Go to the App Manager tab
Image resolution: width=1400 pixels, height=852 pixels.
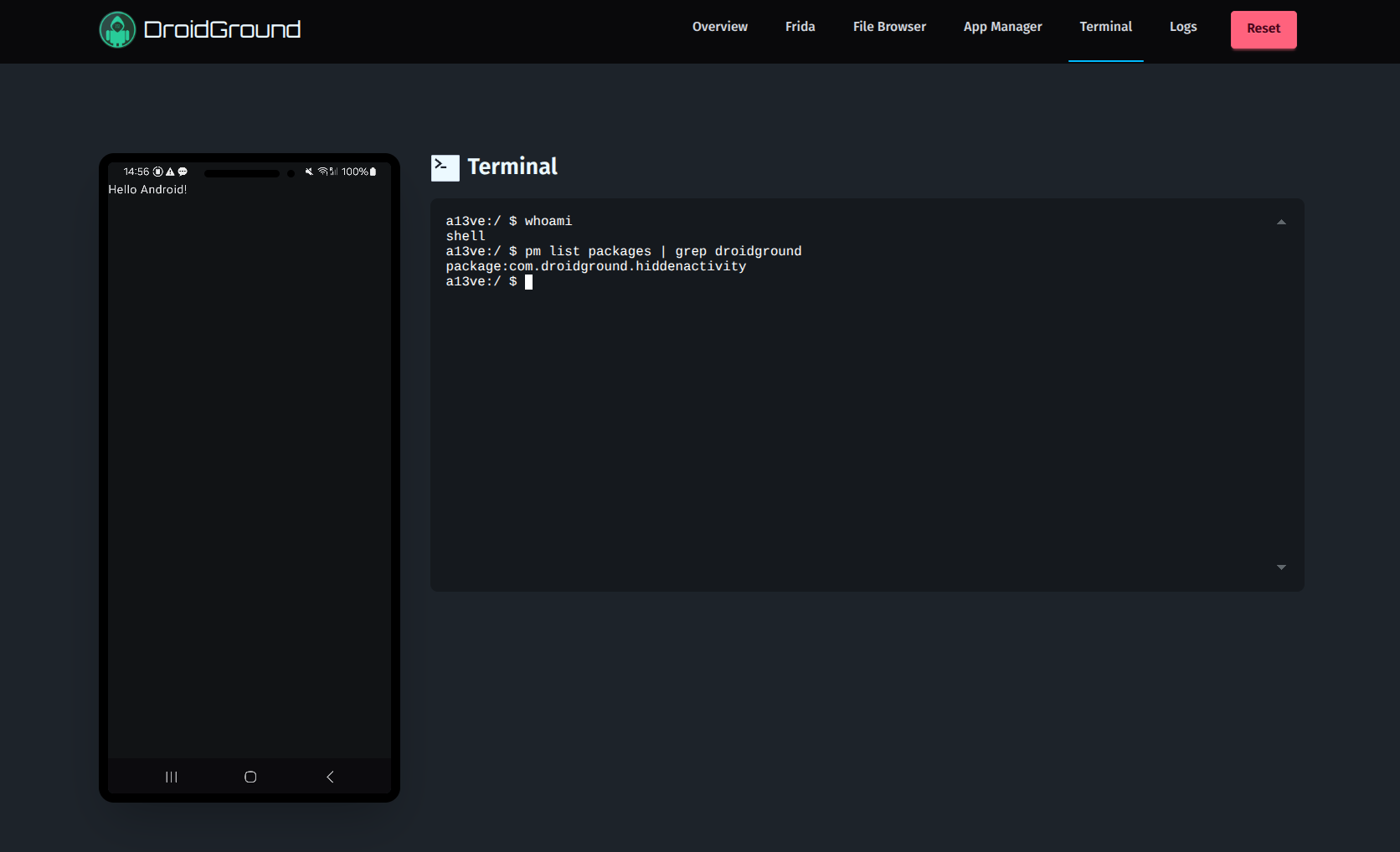[1003, 27]
